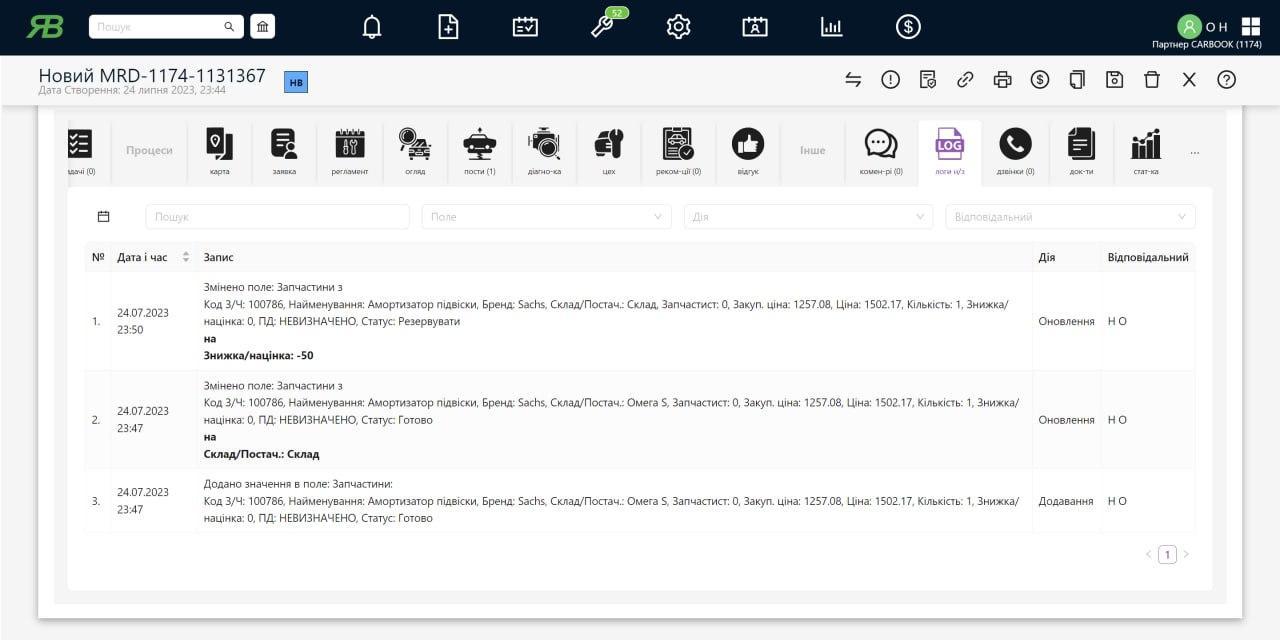The height and width of the screenshot is (640, 1280).
Task: Copy the order with the duplicate icon
Action: 1077,80
